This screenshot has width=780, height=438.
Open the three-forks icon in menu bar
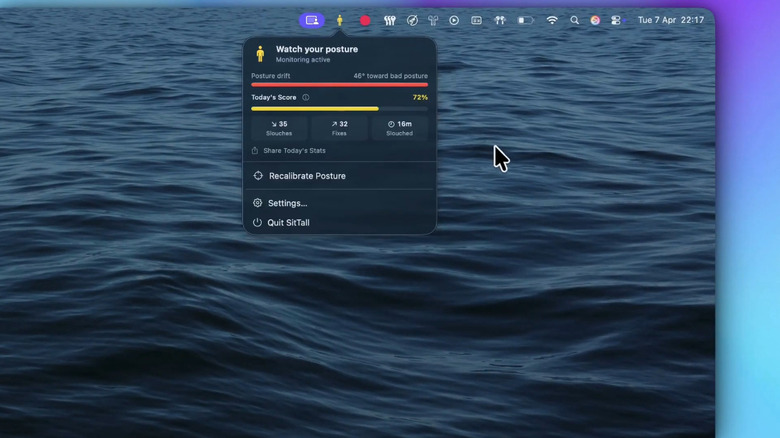point(390,20)
